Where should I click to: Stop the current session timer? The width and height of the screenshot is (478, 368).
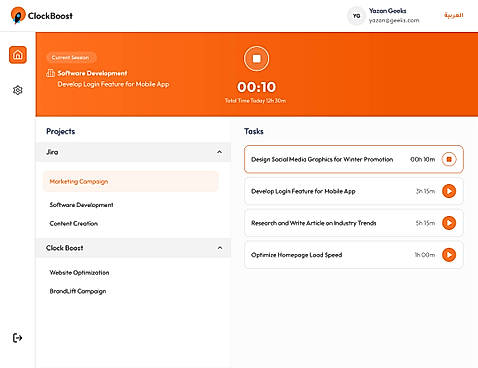click(x=256, y=59)
